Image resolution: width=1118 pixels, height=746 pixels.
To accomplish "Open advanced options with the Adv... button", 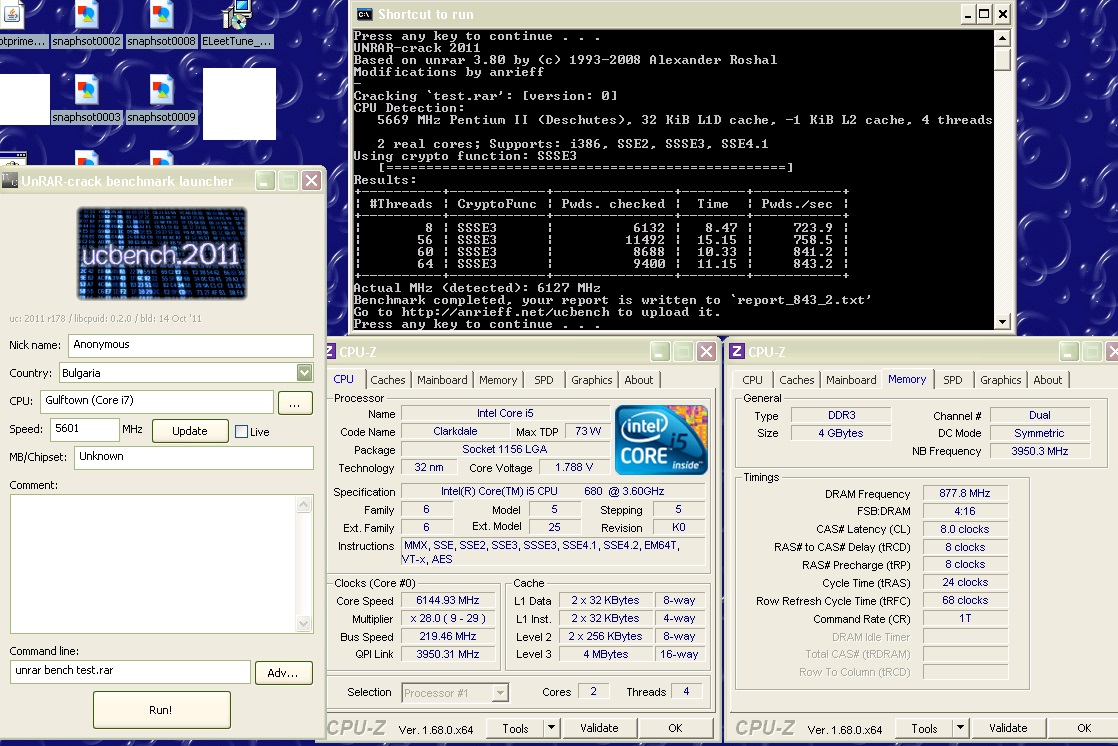I will coord(283,673).
